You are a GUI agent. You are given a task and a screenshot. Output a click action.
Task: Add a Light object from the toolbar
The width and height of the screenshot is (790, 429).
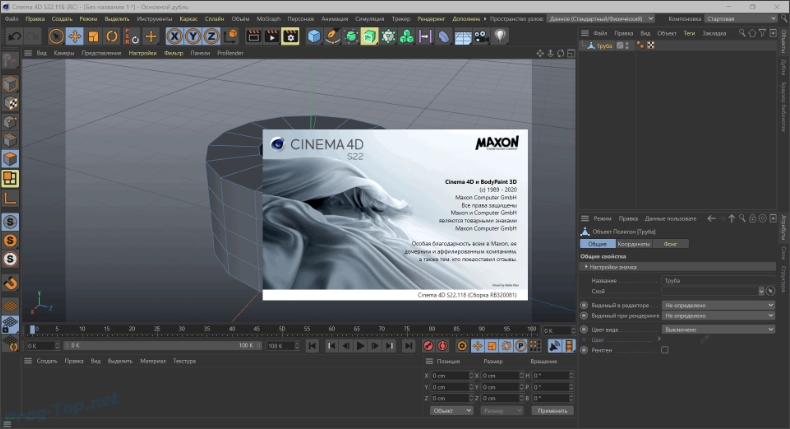point(499,36)
